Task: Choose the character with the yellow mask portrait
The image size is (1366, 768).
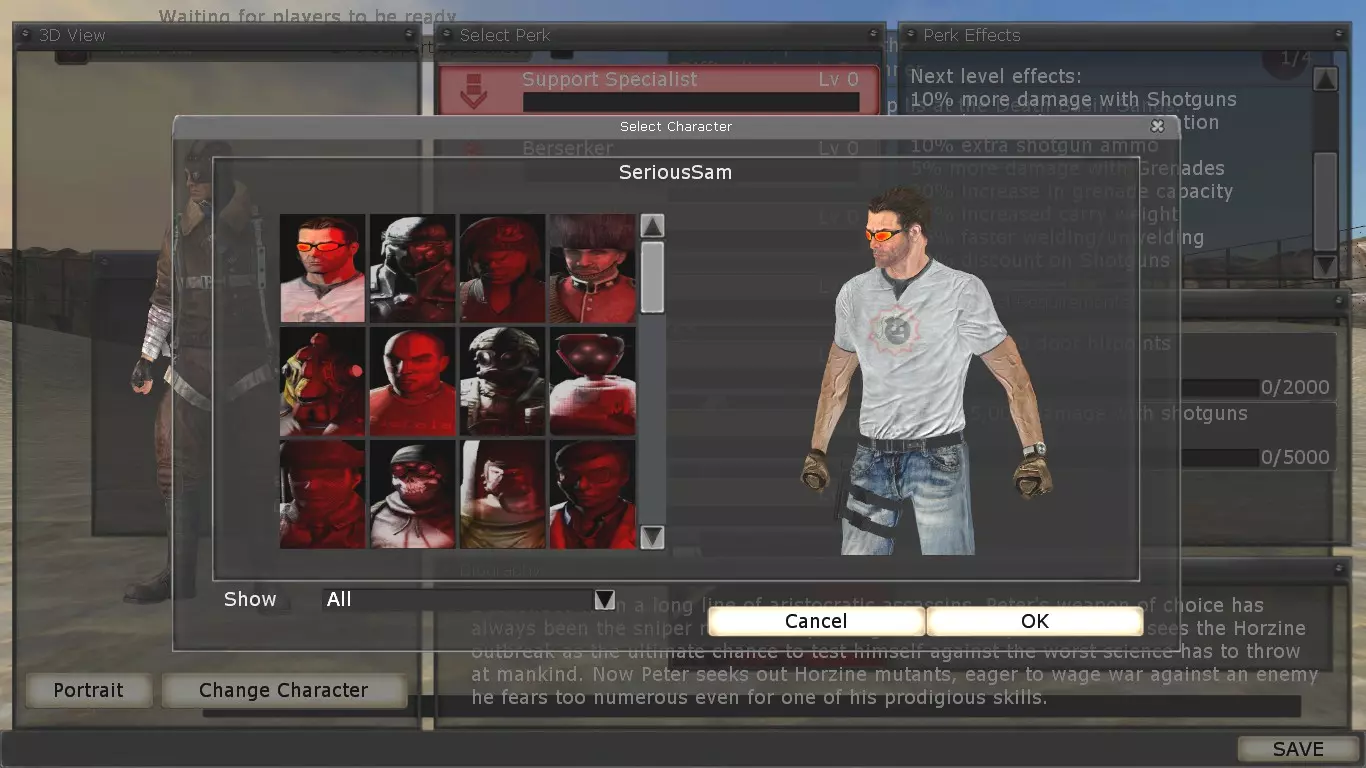Action: tap(322, 381)
